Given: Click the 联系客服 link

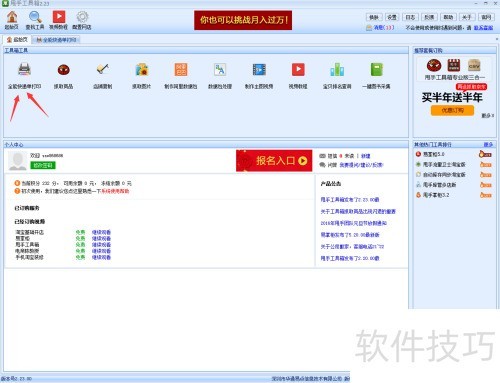Looking at the screenshot, I should [x=483, y=28].
